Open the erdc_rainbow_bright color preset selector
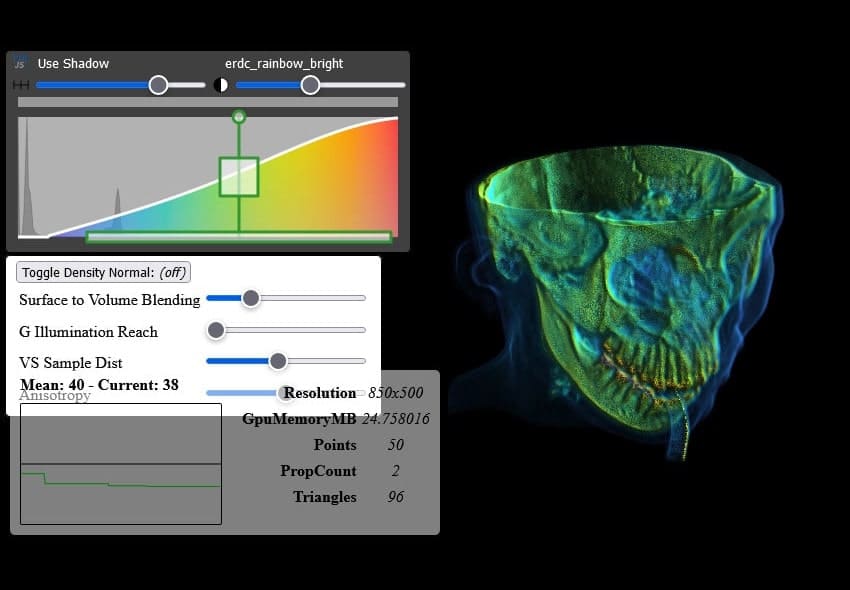The height and width of the screenshot is (590, 850). [284, 63]
